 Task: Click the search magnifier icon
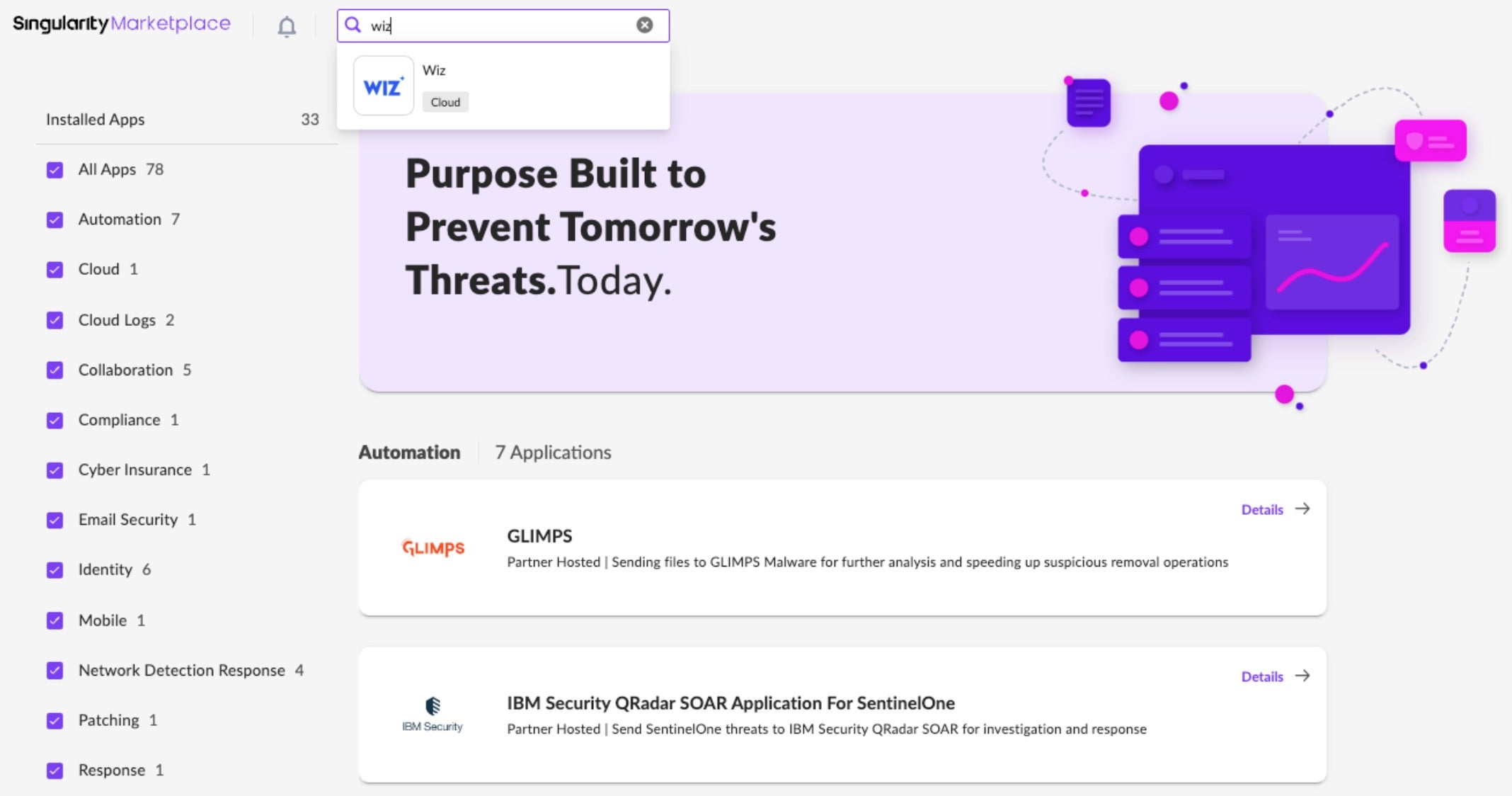click(353, 25)
